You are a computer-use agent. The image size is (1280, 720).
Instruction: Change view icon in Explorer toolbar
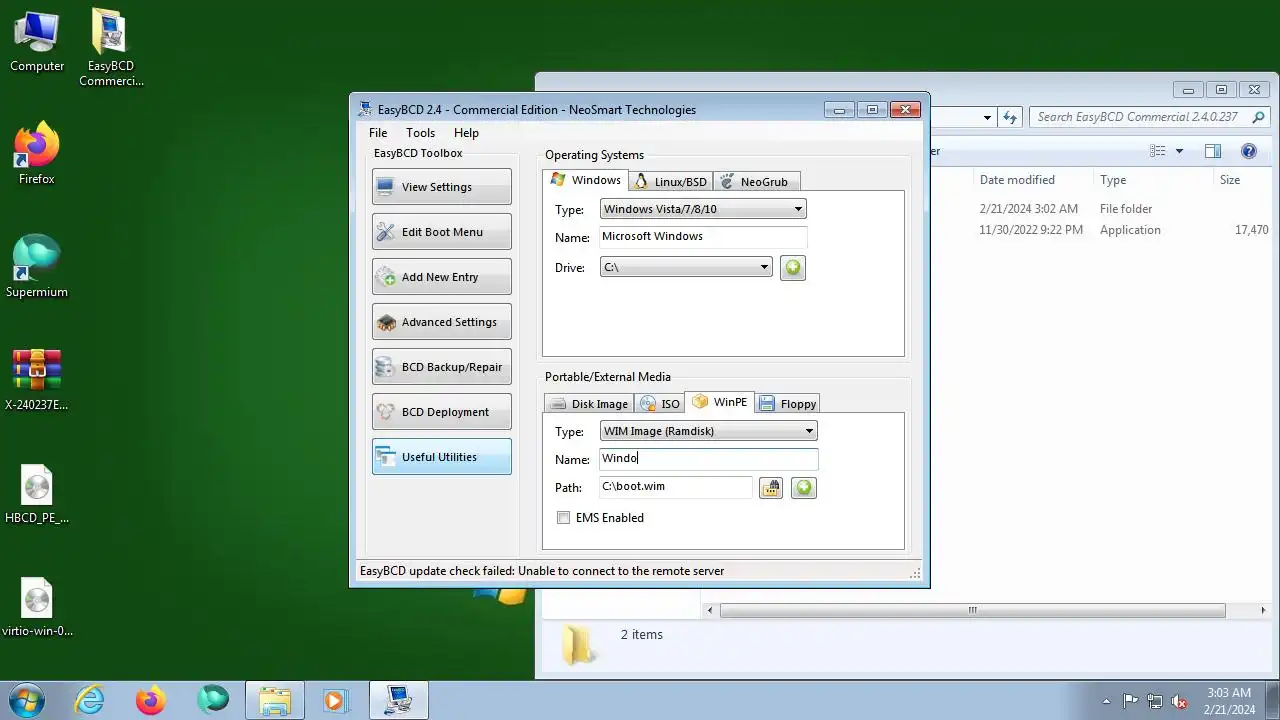pos(1158,151)
